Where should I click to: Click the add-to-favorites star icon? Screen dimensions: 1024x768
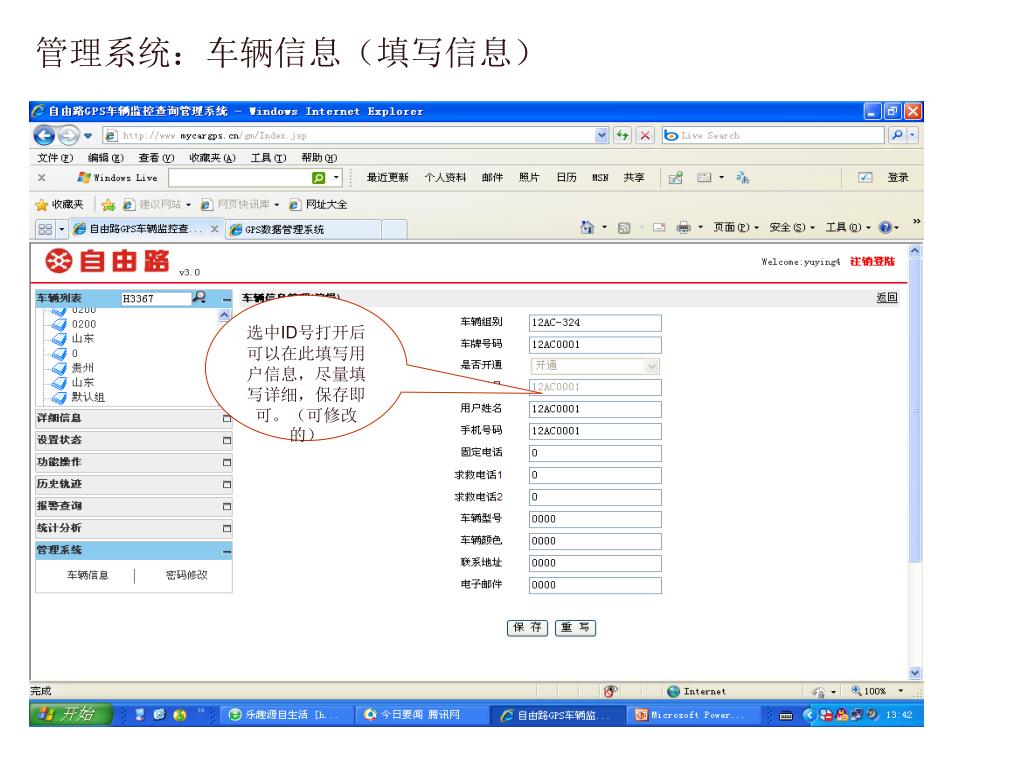109,205
